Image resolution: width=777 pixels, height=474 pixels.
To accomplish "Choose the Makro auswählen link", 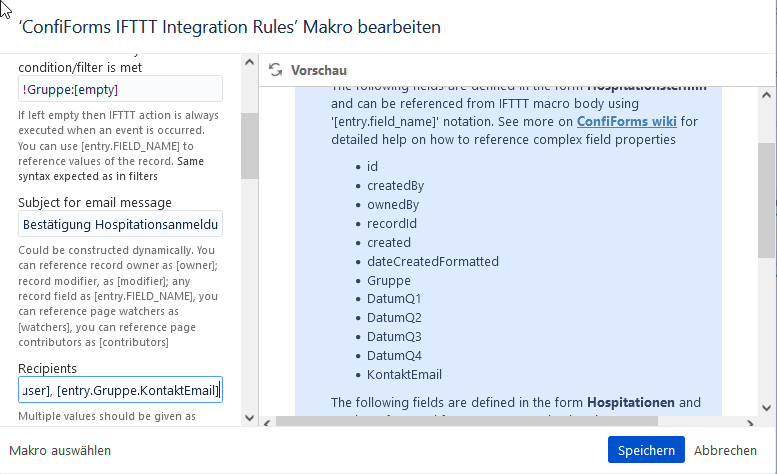I will 60,450.
